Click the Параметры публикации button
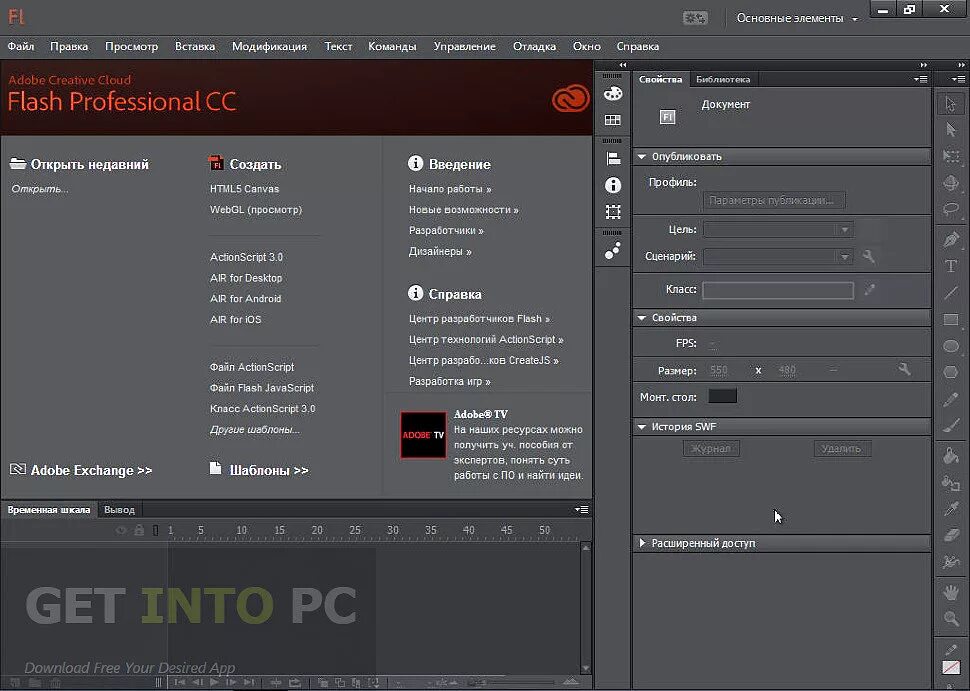 (x=774, y=200)
